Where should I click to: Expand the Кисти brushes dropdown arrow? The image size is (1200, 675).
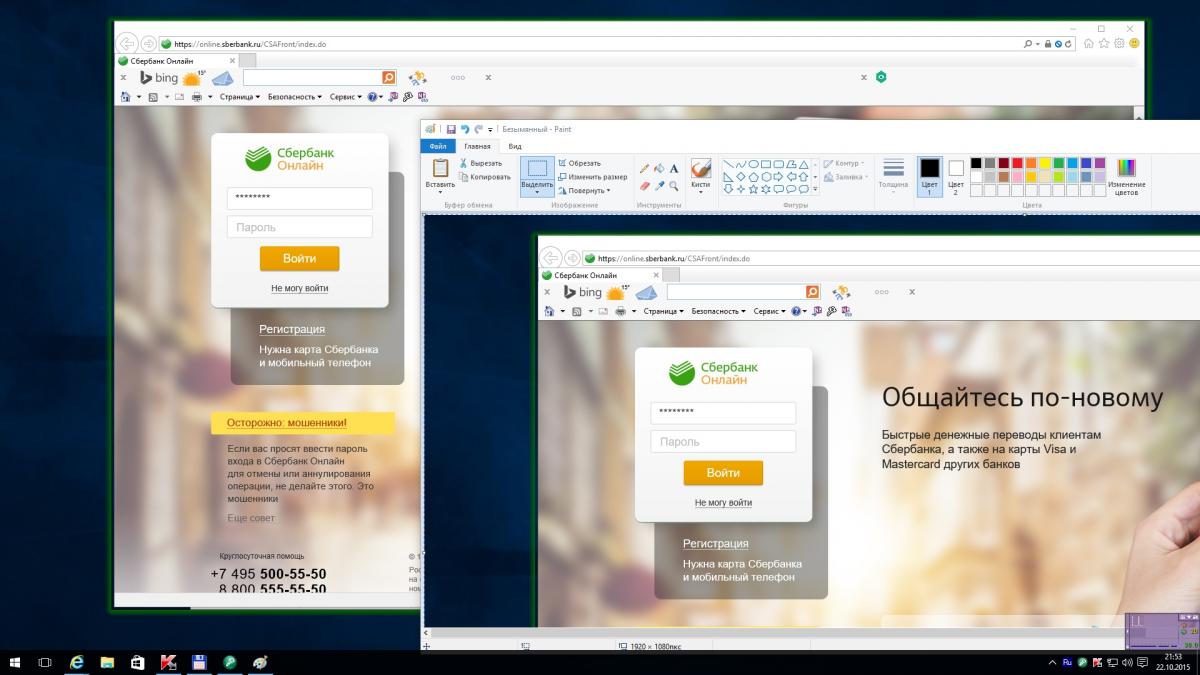(701, 191)
